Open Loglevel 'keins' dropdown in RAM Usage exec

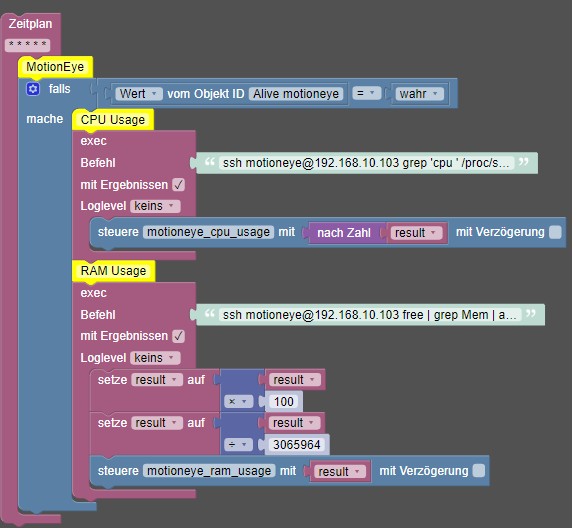pyautogui.click(x=155, y=358)
